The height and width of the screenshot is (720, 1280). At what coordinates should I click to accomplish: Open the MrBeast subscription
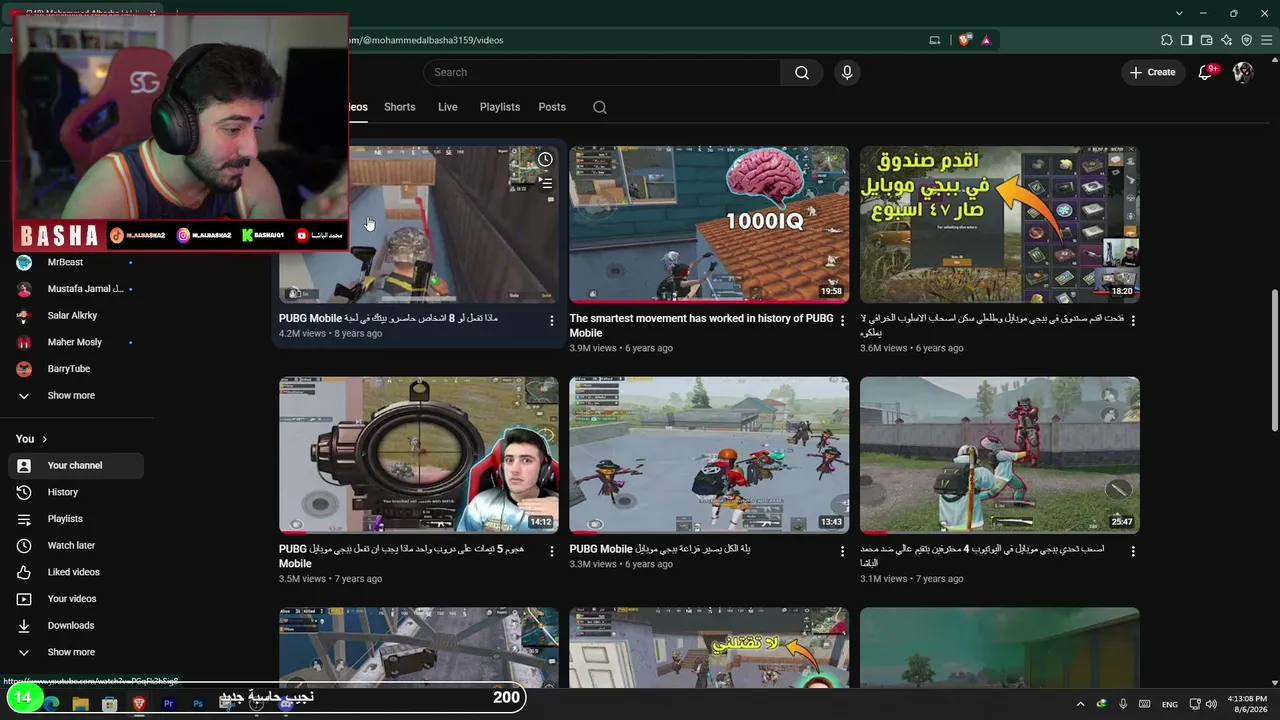(76, 262)
